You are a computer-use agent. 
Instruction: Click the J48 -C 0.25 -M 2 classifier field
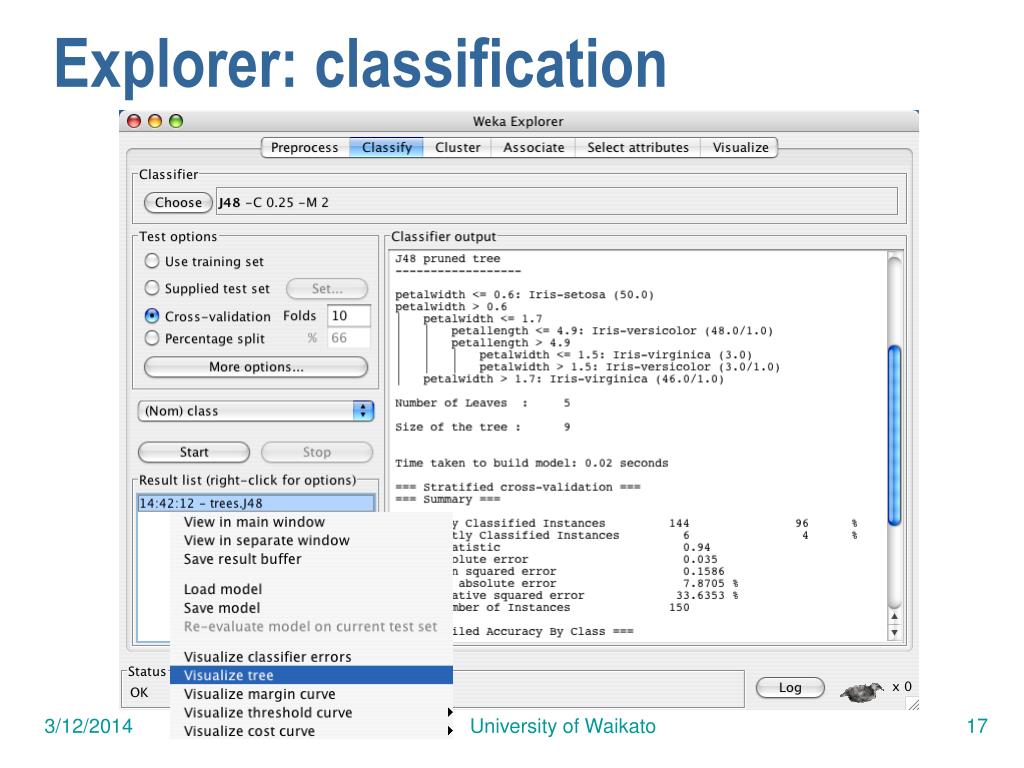point(556,202)
